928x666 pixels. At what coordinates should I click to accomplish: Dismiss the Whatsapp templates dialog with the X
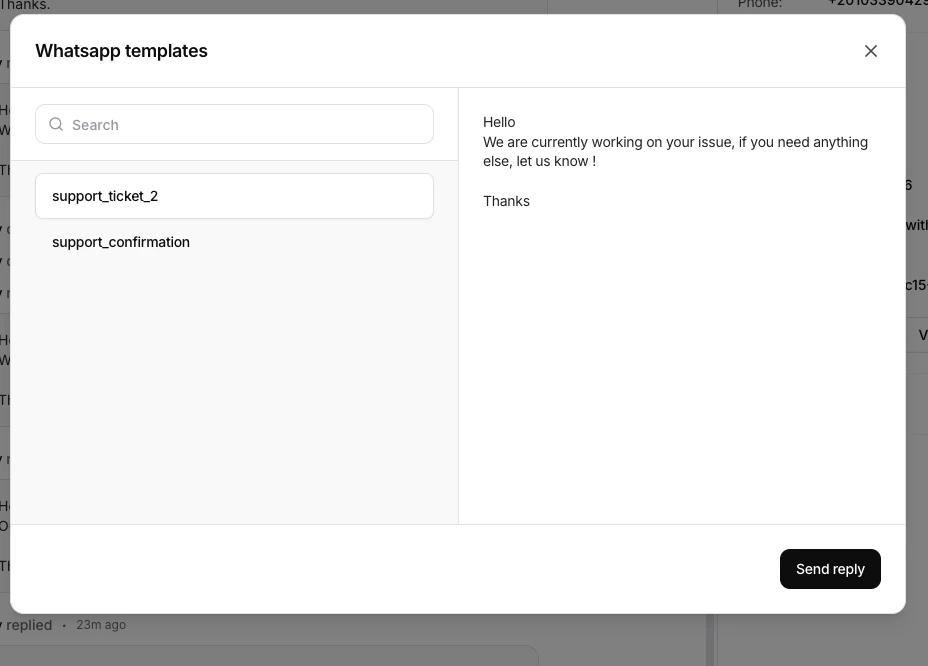click(x=870, y=50)
